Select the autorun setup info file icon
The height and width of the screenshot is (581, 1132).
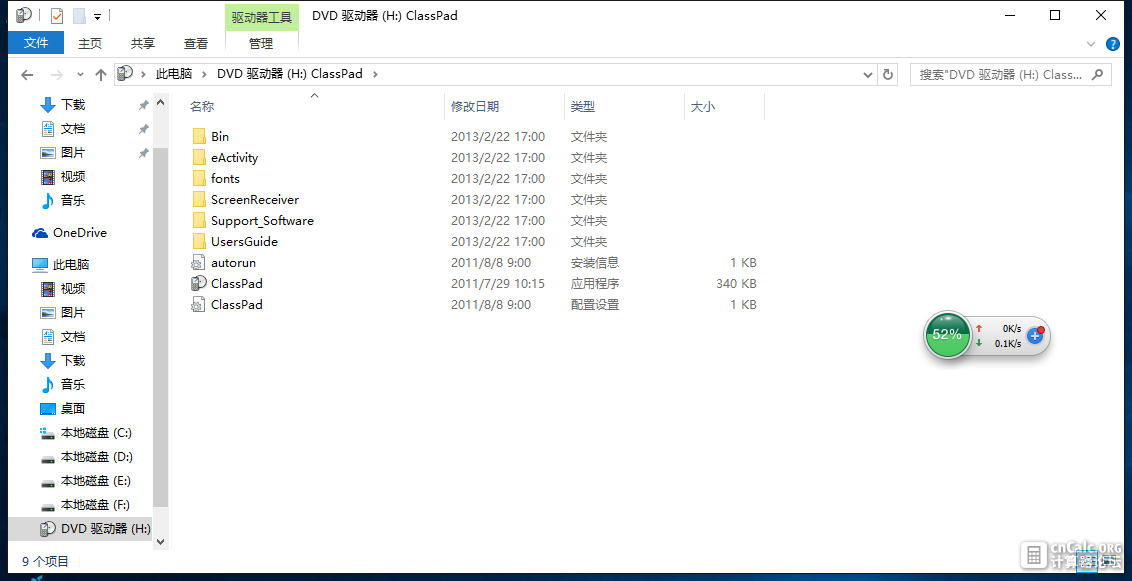[198, 263]
